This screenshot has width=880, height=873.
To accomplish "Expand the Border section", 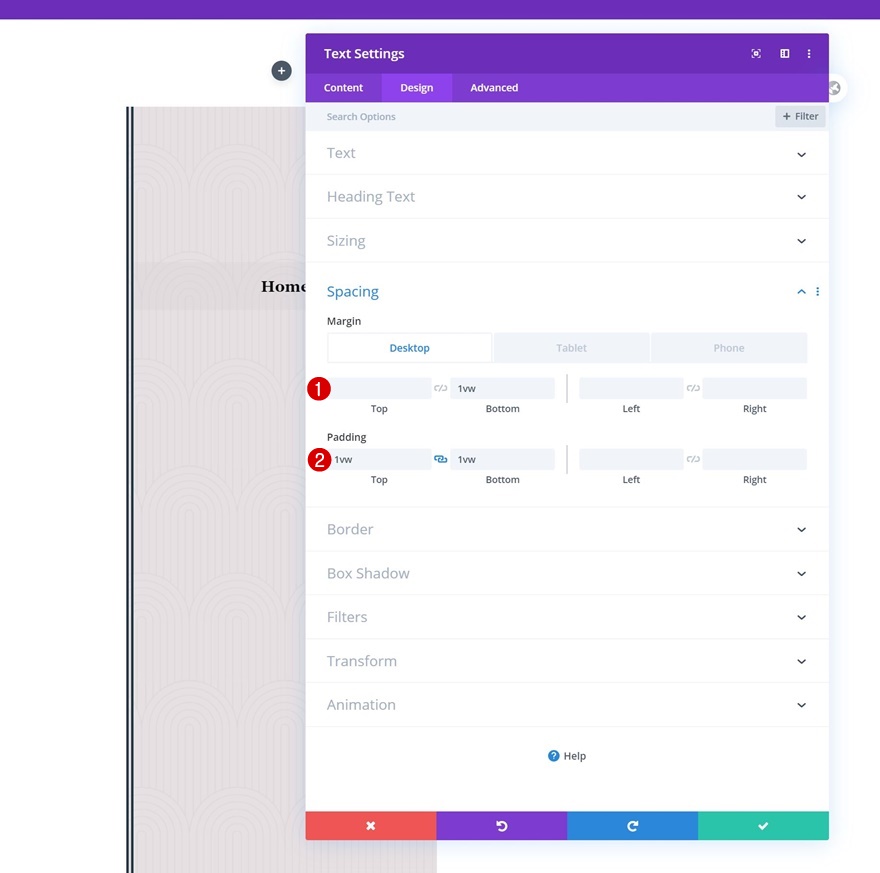I will coord(567,529).
